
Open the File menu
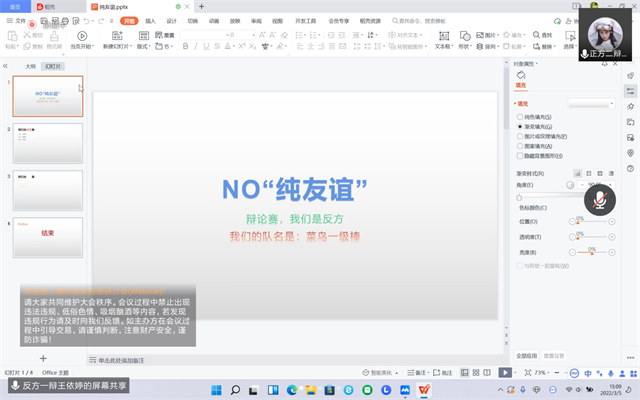[16, 21]
